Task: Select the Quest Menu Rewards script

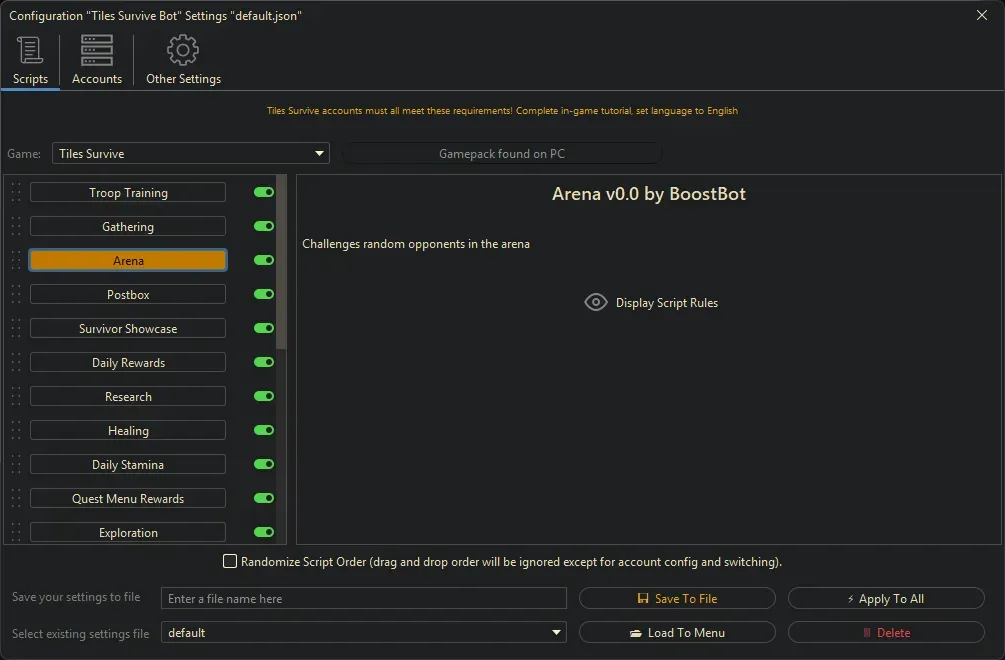Action: pyautogui.click(x=128, y=499)
